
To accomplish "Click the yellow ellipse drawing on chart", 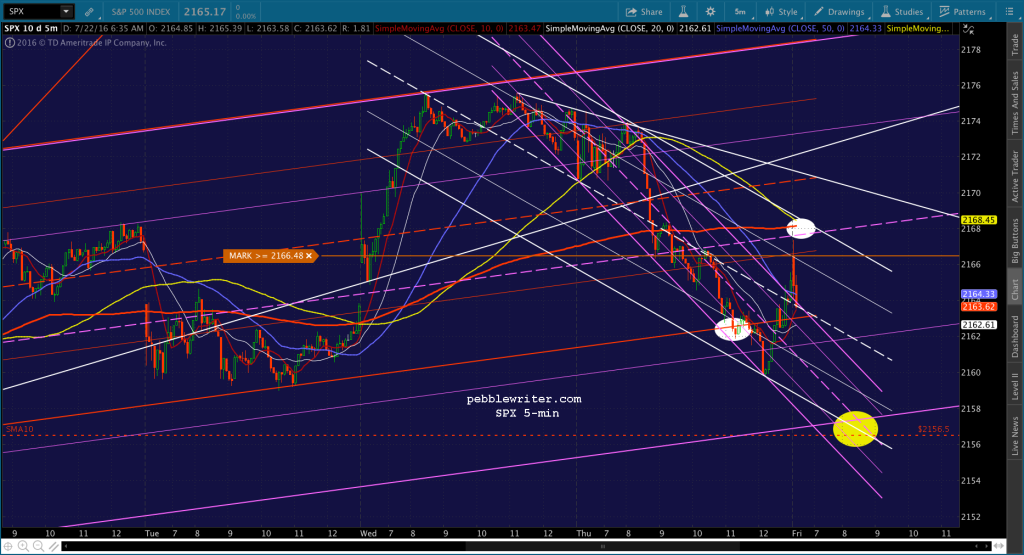I will click(856, 429).
